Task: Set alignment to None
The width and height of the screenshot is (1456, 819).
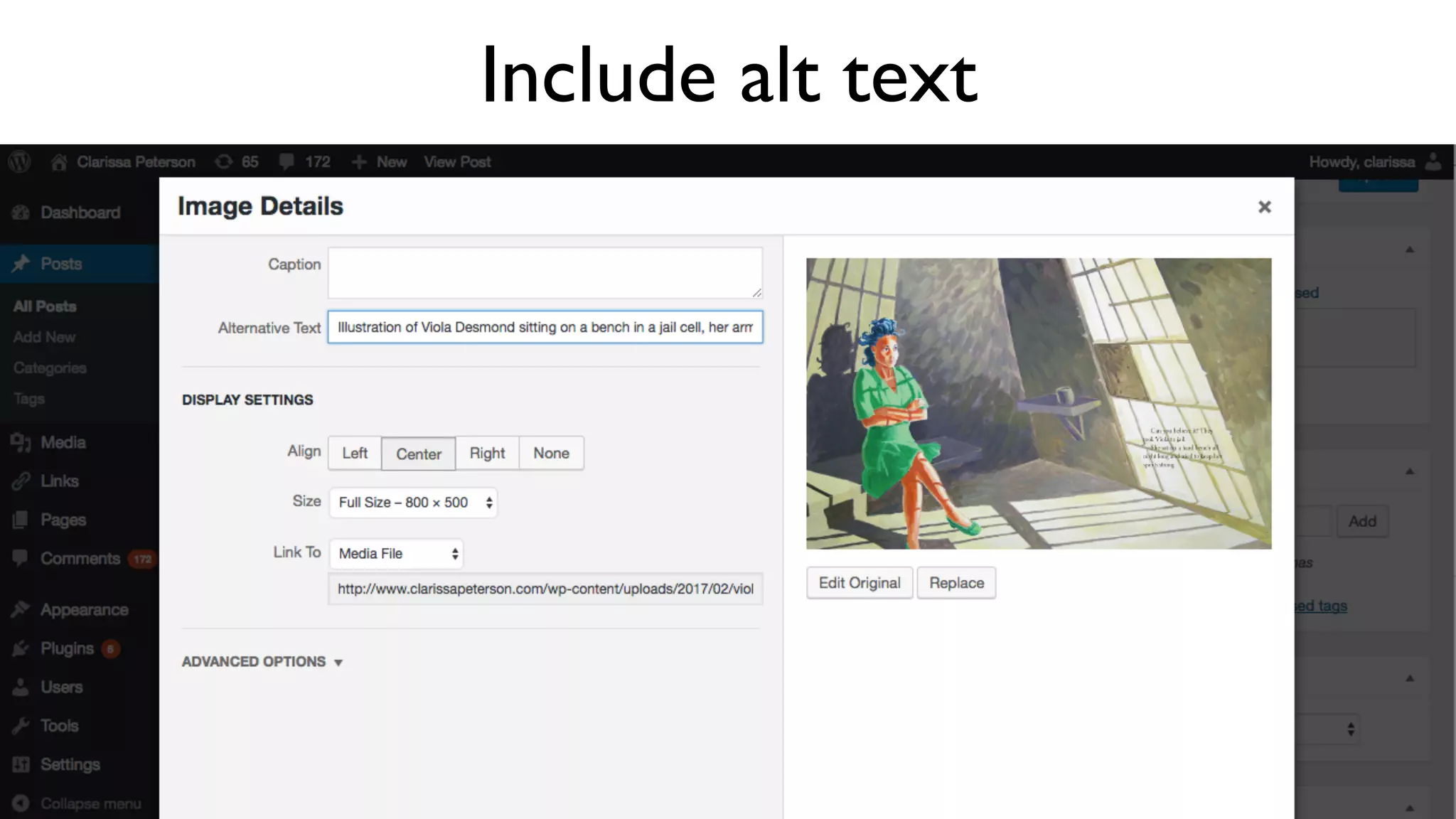Action: point(551,454)
